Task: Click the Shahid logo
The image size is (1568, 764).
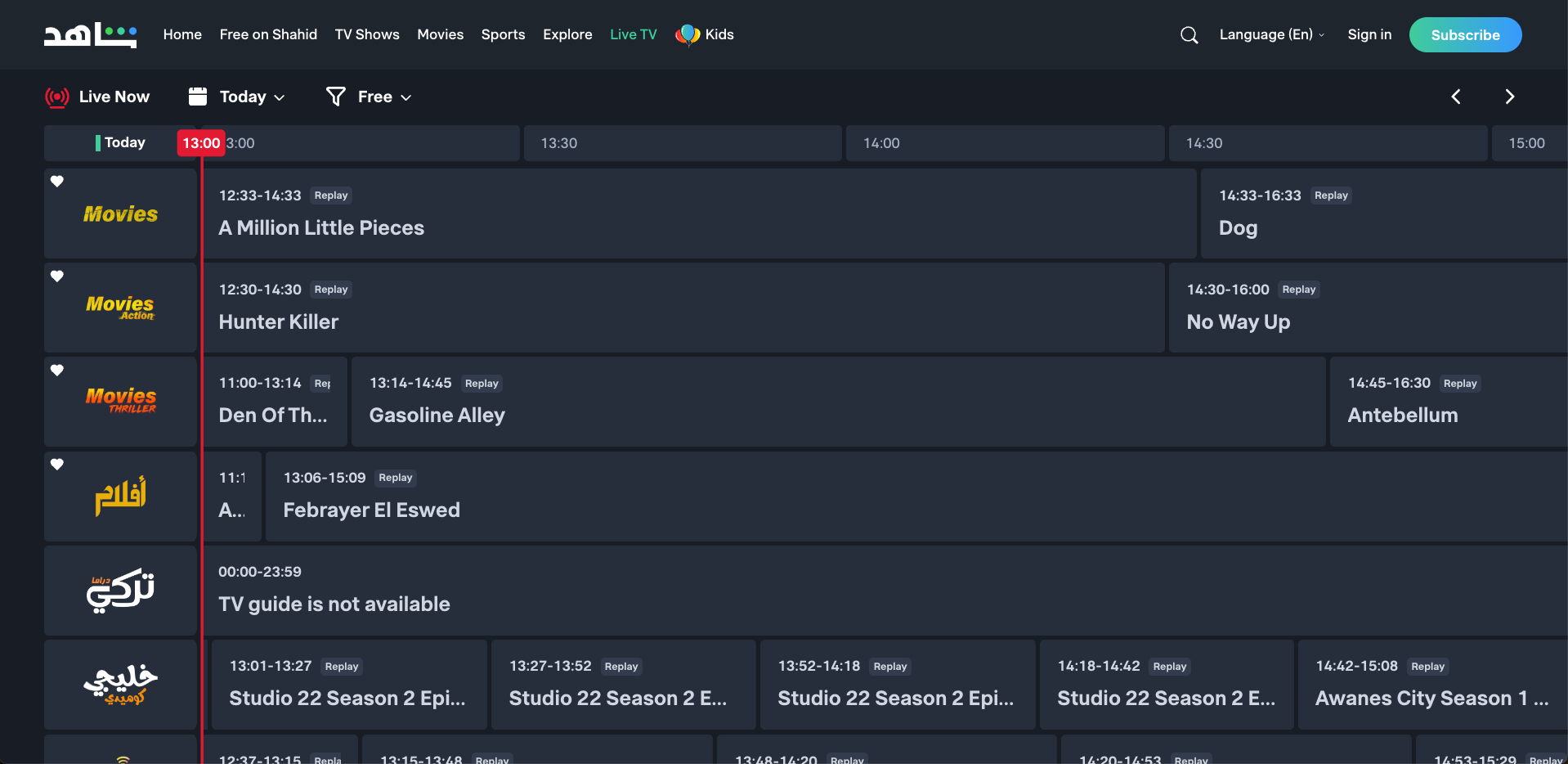Action: click(x=90, y=34)
